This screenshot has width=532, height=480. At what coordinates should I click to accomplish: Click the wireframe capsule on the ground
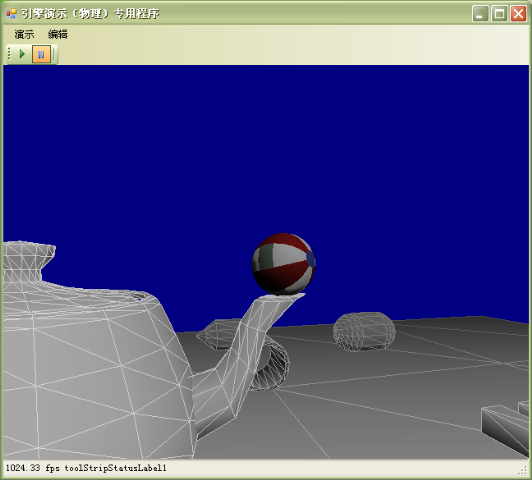(x=364, y=332)
